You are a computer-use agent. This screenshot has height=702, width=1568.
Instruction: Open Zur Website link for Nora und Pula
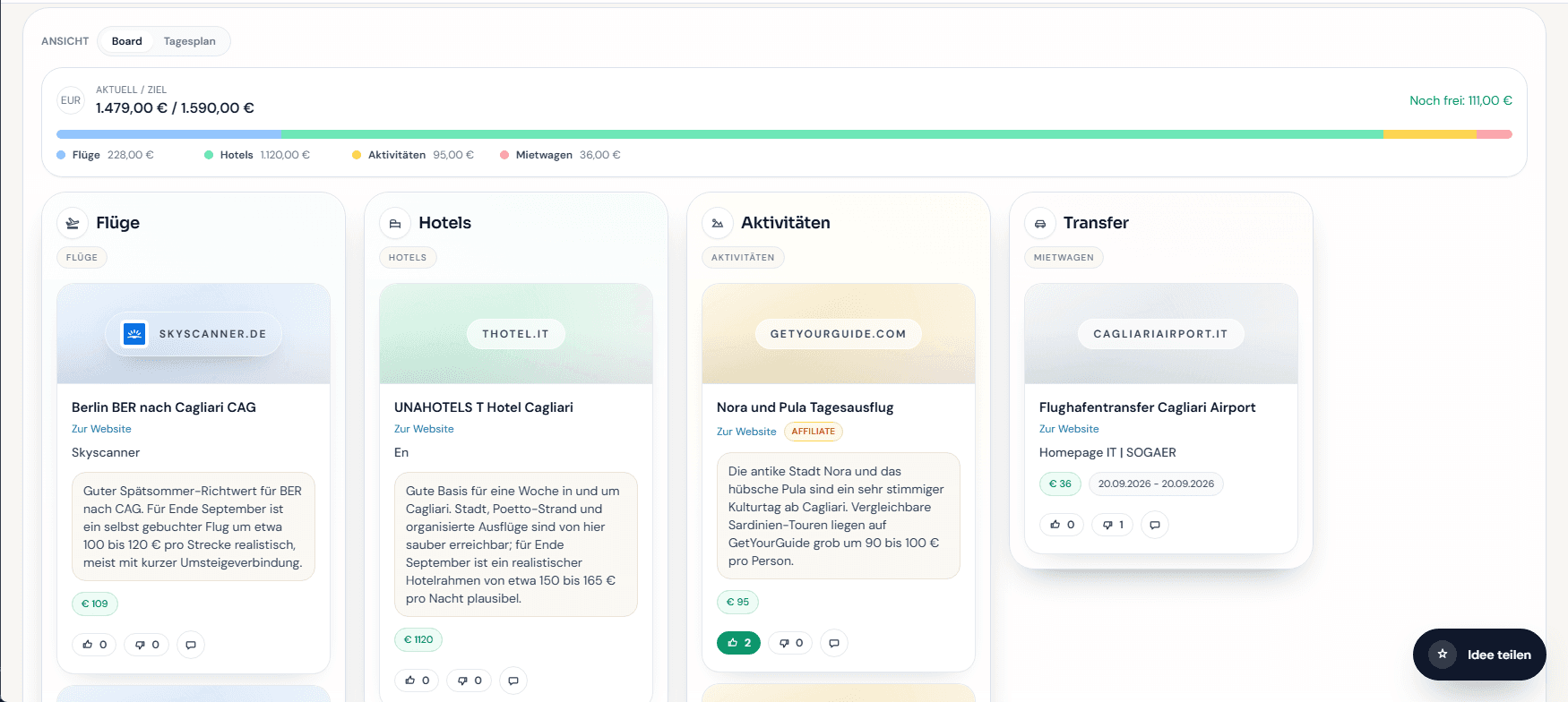[746, 432]
